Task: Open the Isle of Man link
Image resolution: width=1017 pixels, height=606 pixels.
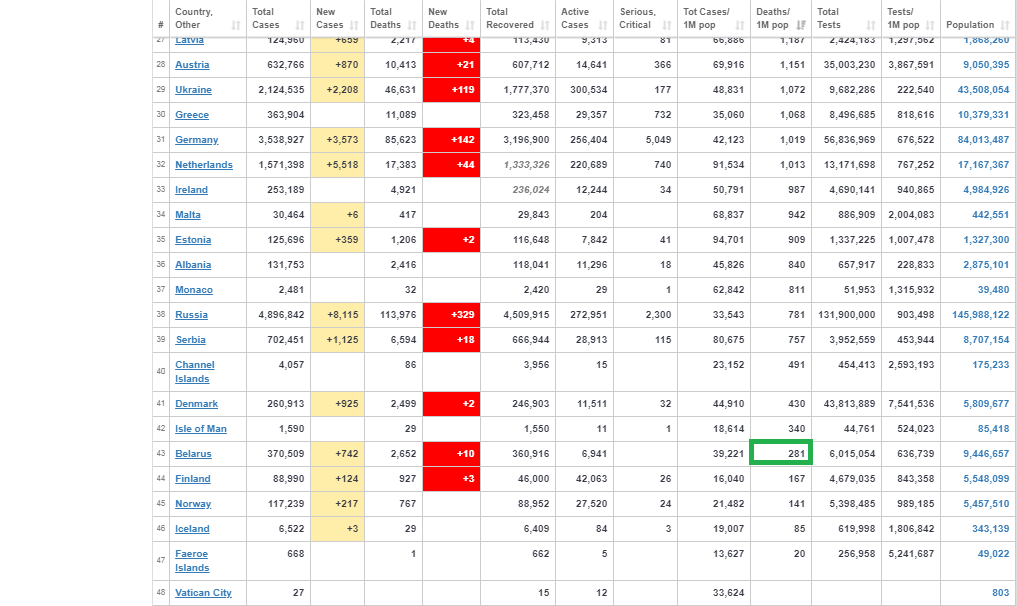Action: [x=201, y=429]
